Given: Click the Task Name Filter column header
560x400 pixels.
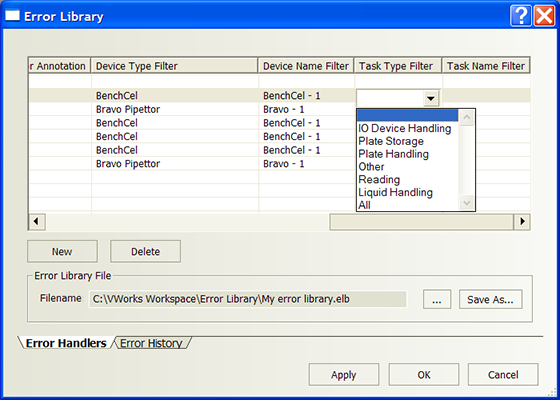Looking at the screenshot, I should (486, 66).
